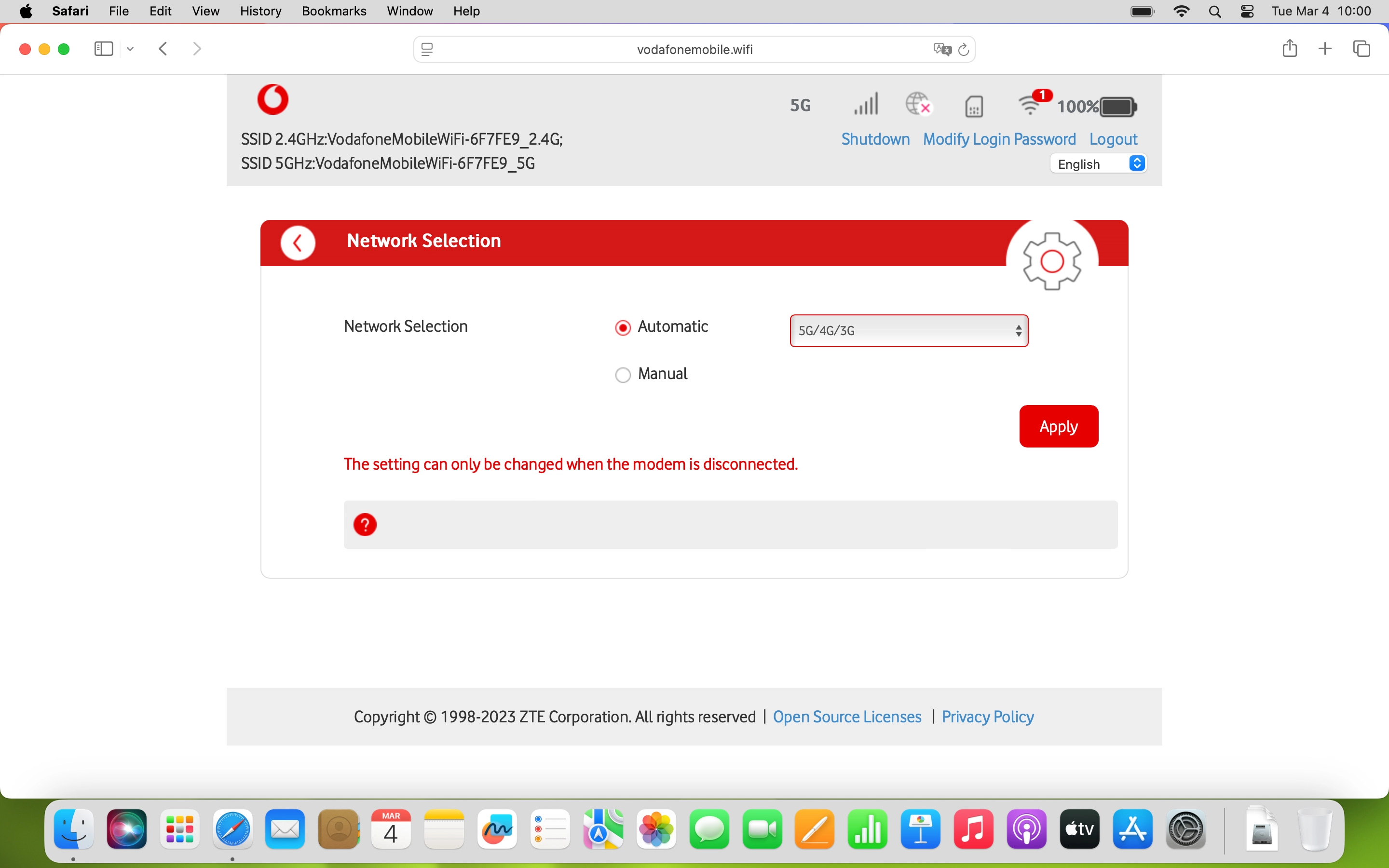
Task: Open the English language dropdown
Action: [x=1098, y=163]
